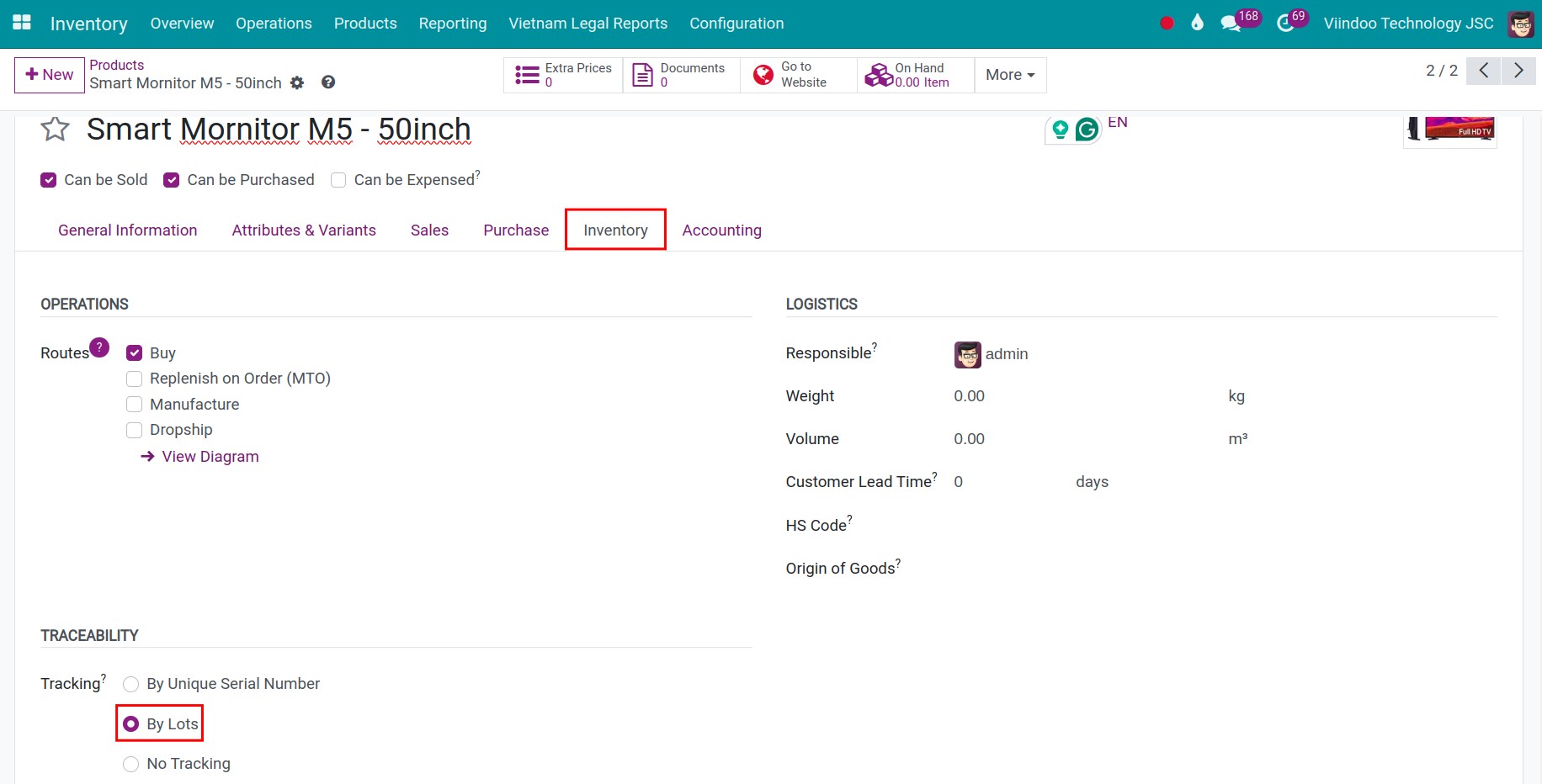Open the Documents smart button

(681, 75)
